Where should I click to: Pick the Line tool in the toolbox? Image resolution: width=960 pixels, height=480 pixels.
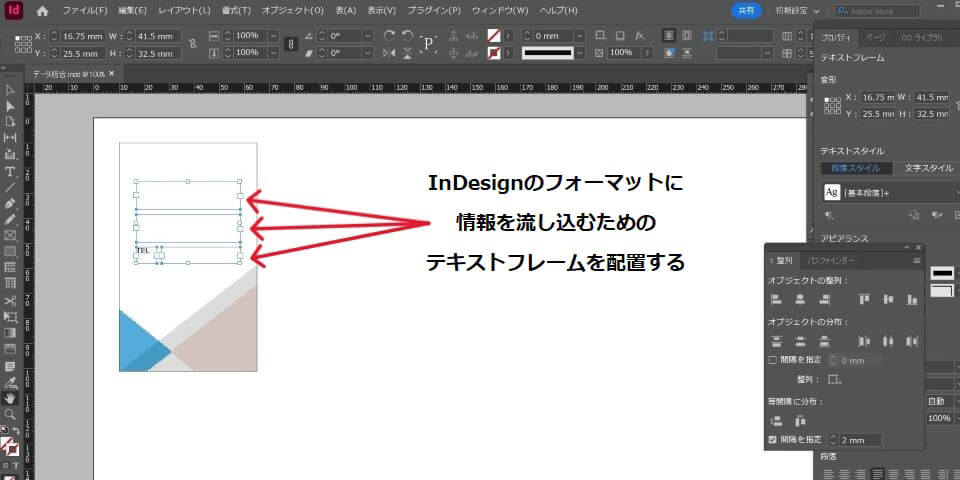10,187
